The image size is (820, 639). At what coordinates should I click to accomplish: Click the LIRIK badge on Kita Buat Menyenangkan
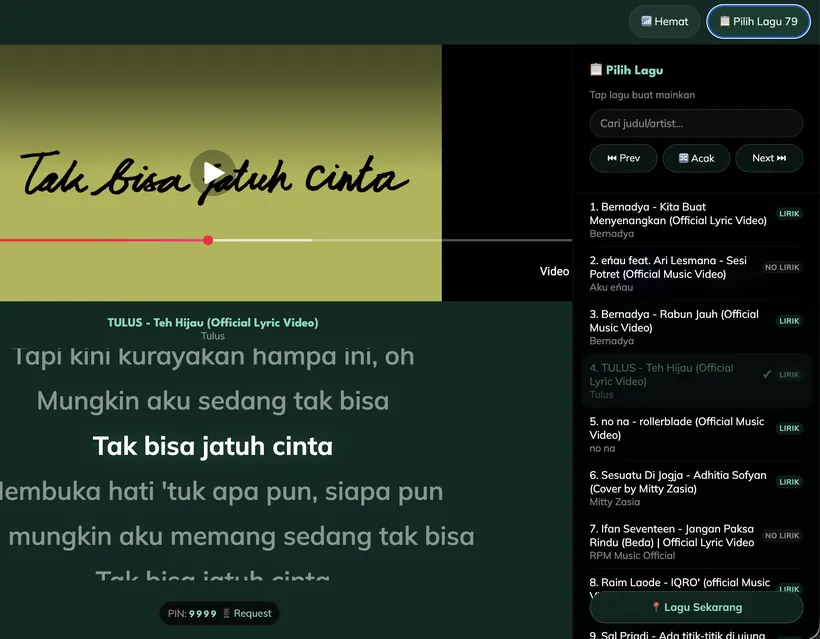point(789,214)
